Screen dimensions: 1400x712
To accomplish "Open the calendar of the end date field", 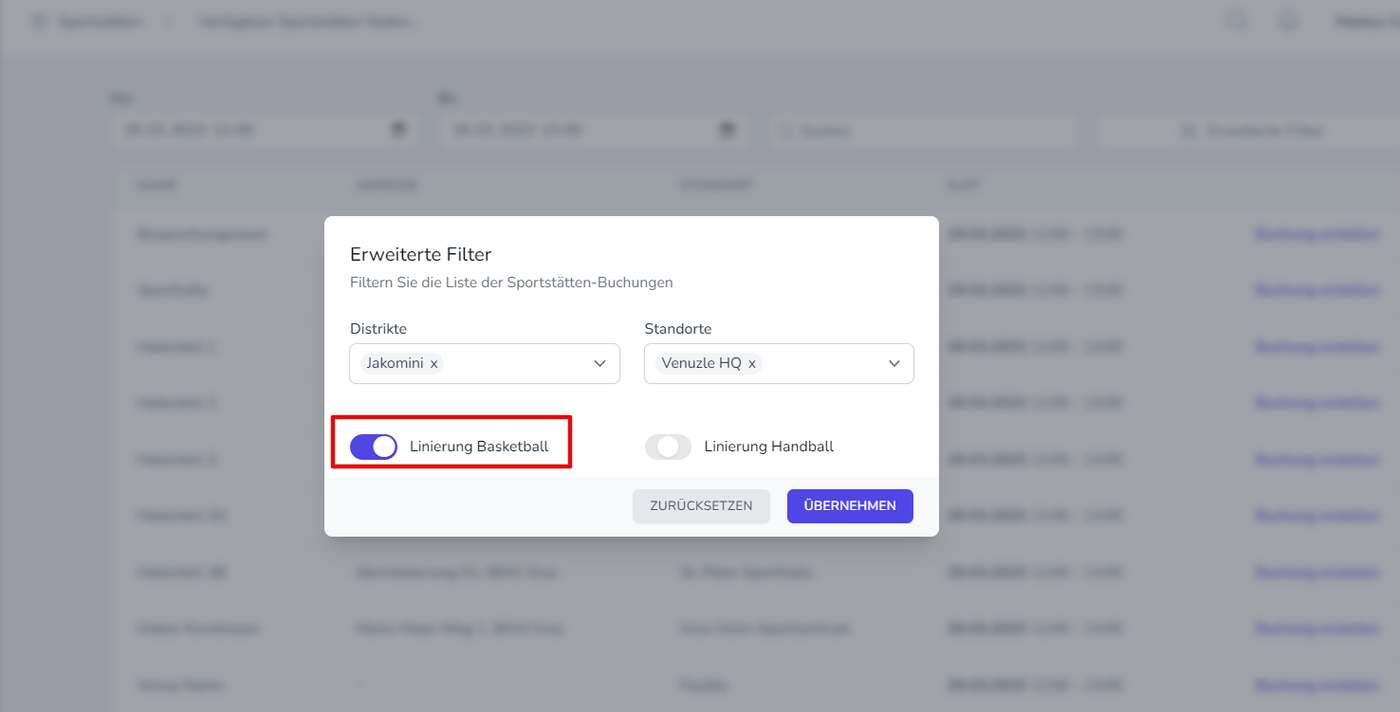I will coord(727,130).
